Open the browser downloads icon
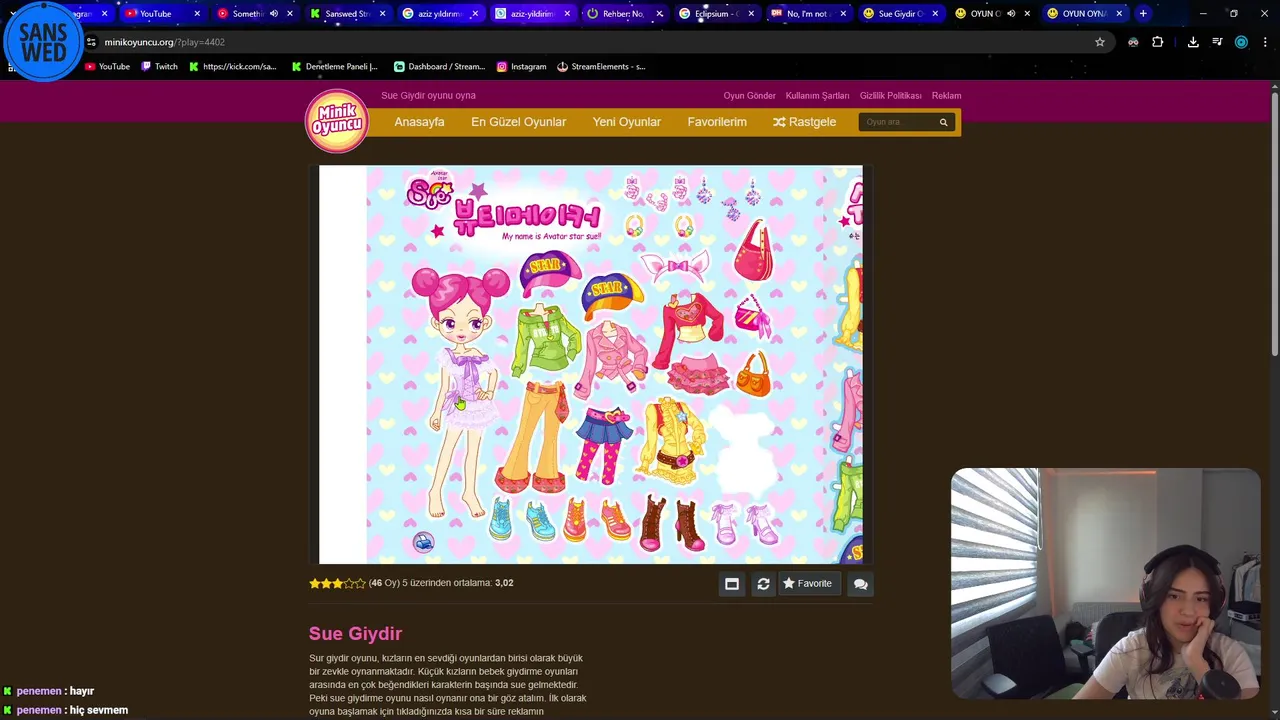 1193,42
